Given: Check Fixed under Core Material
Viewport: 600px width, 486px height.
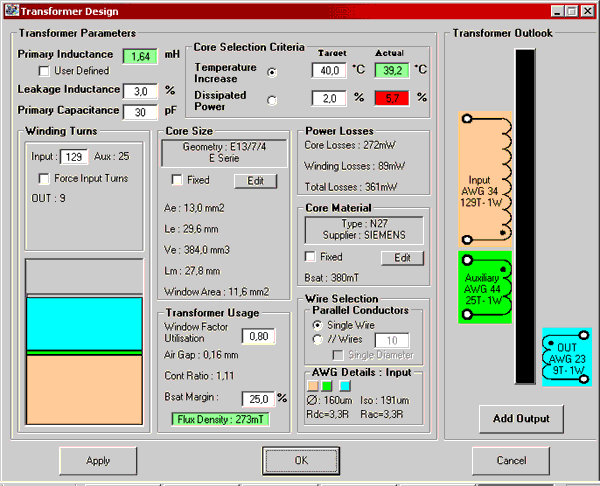Looking at the screenshot, I should 310,256.
